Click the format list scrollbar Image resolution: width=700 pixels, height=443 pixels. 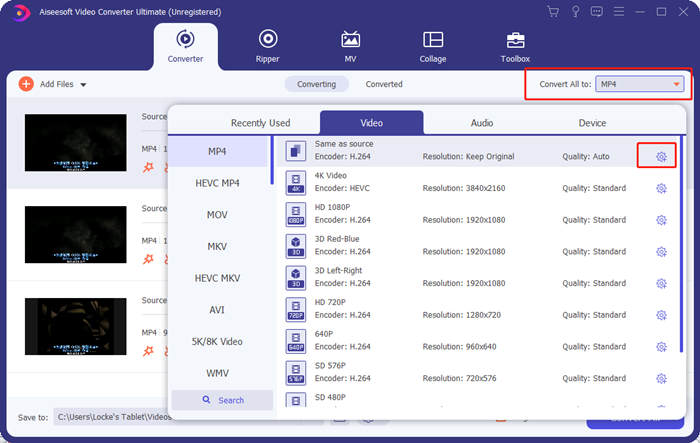[x=272, y=160]
